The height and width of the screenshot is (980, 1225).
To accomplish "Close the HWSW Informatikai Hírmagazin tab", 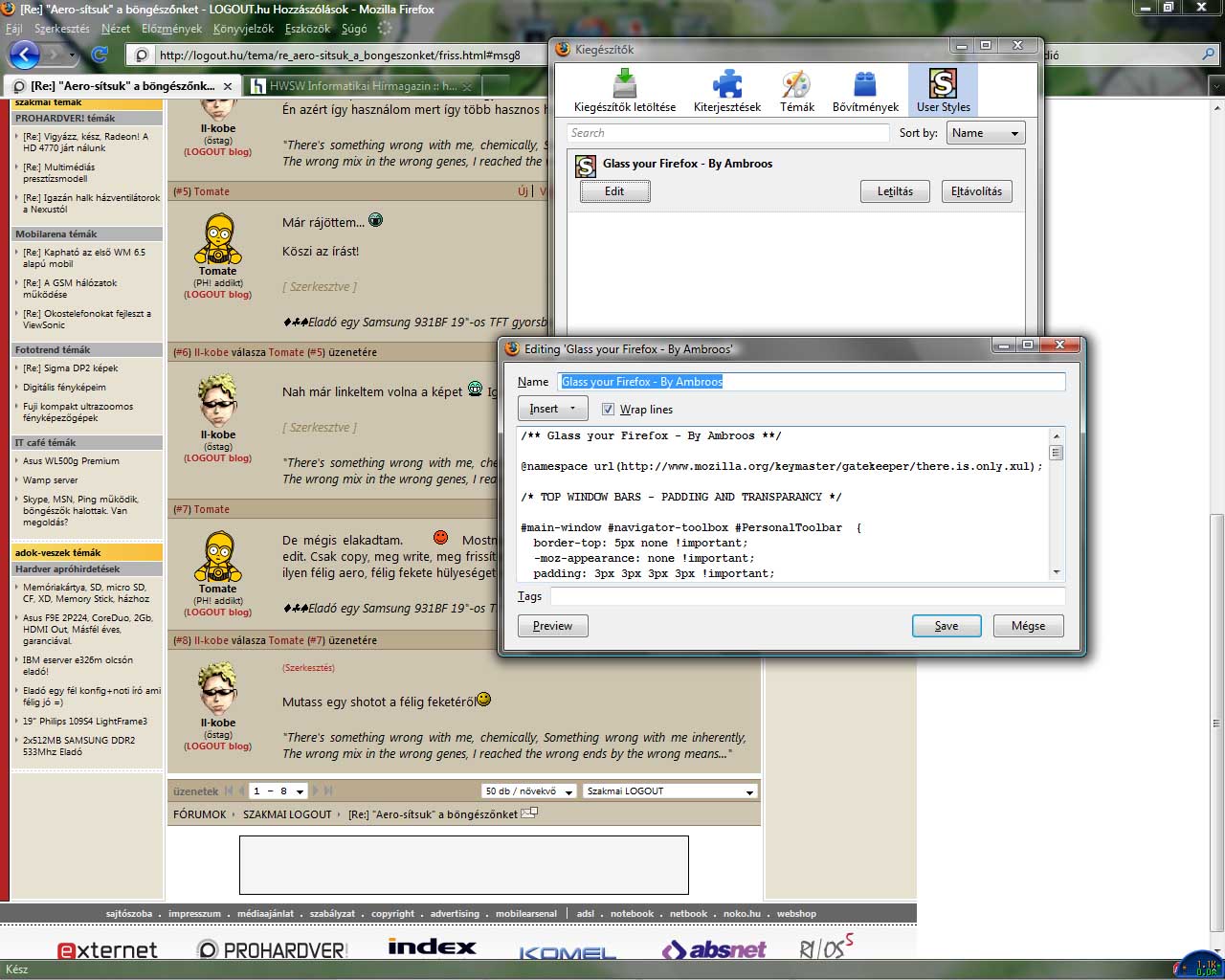I will click(x=469, y=85).
